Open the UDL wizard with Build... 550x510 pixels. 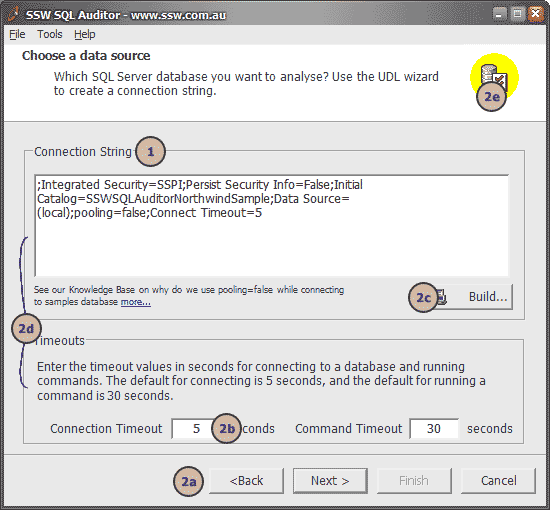[474, 297]
